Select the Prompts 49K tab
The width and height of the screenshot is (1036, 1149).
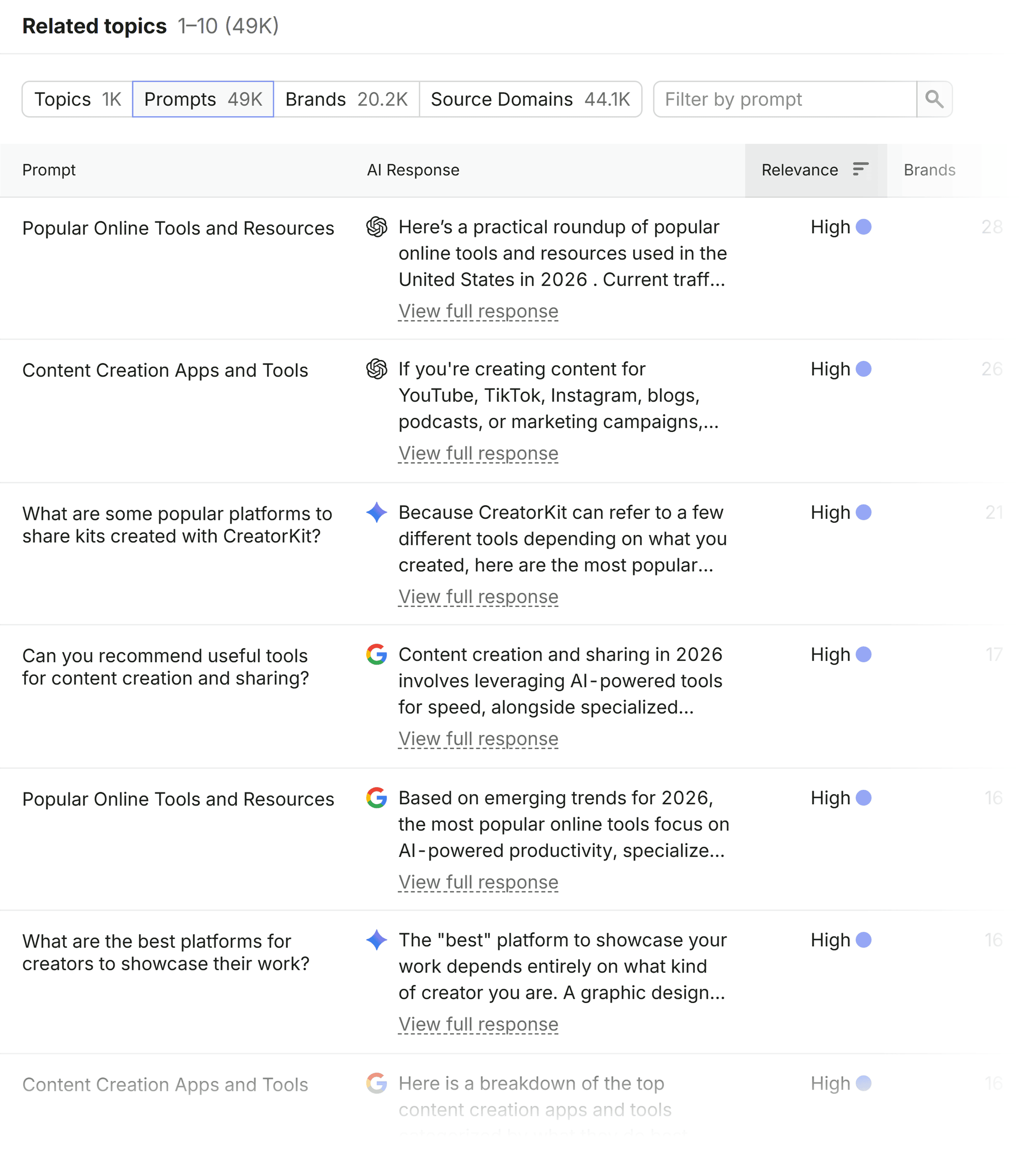click(203, 99)
